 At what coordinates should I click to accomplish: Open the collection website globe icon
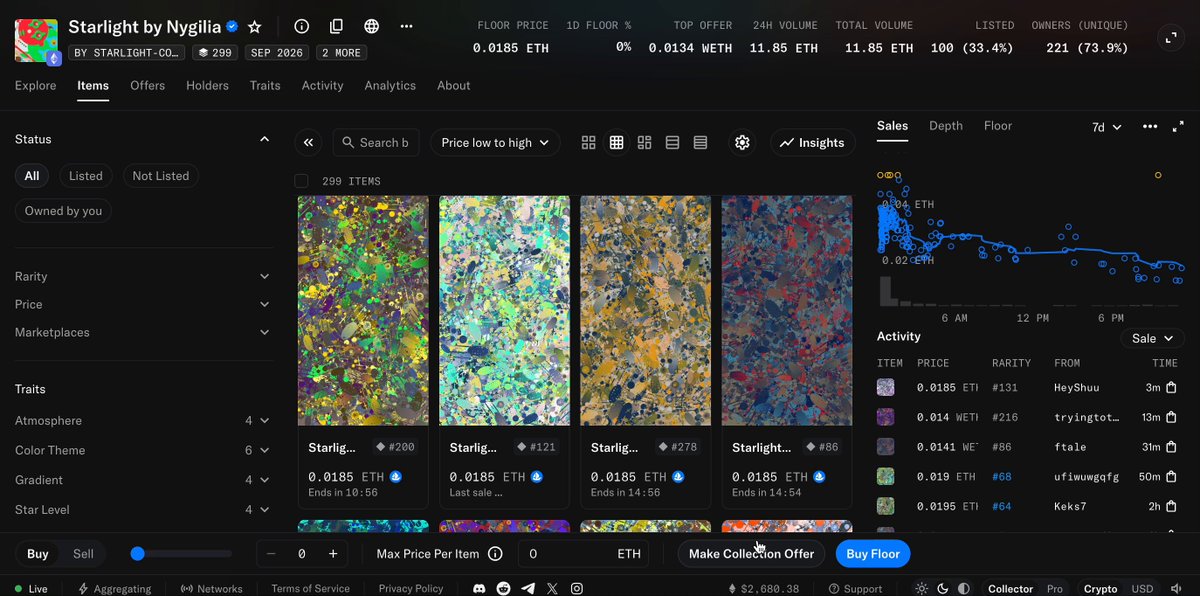click(371, 26)
